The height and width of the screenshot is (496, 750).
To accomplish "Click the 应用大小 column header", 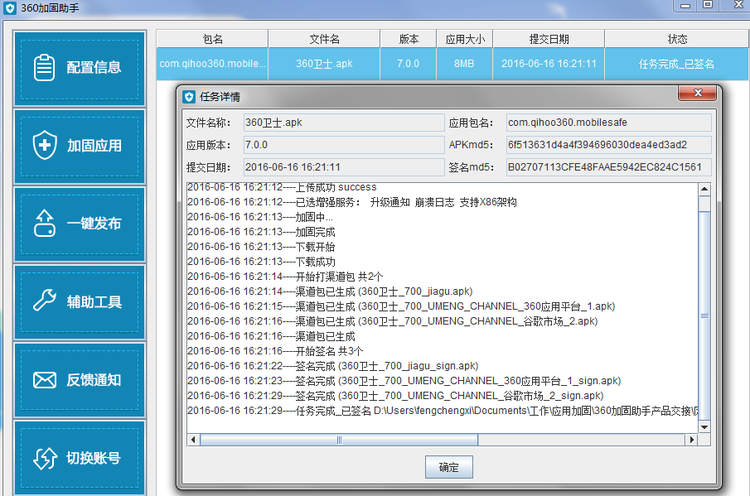I will coord(464,39).
